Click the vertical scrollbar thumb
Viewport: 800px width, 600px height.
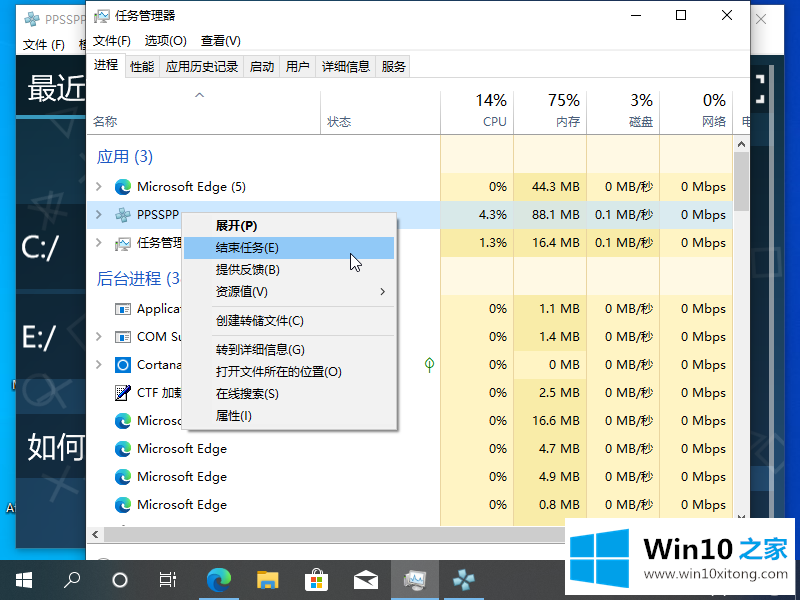[x=741, y=182]
